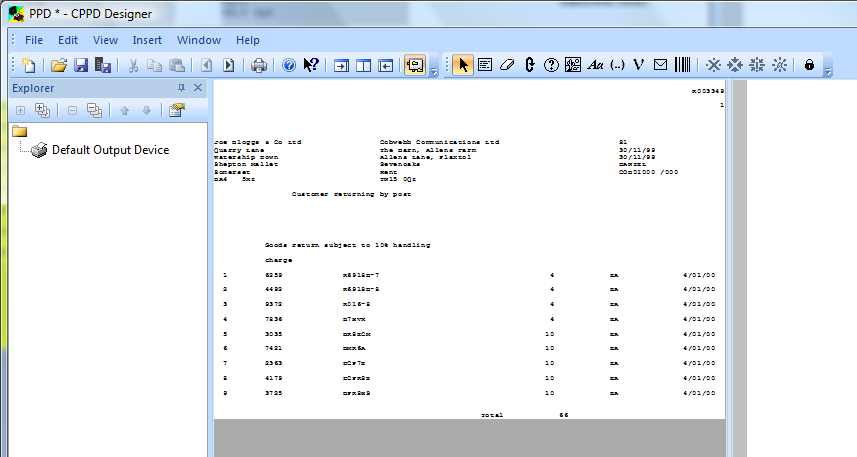Image resolution: width=857 pixels, height=457 pixels.
Task: Activate the What's This help pointer icon
Action: coord(311,65)
